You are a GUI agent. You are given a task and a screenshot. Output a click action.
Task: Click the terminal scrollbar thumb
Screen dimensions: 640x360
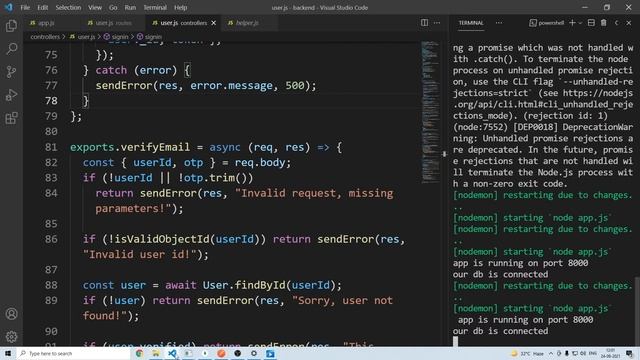click(637, 311)
